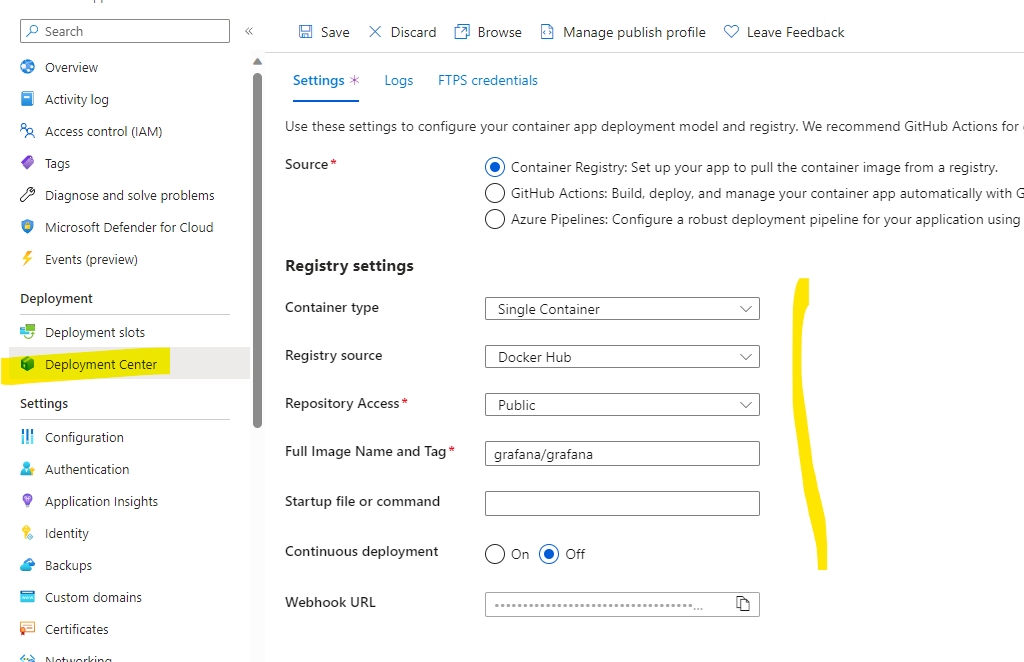Select Azure Pipelines source radio button
Viewport: 1024px width, 662px height.
495,219
